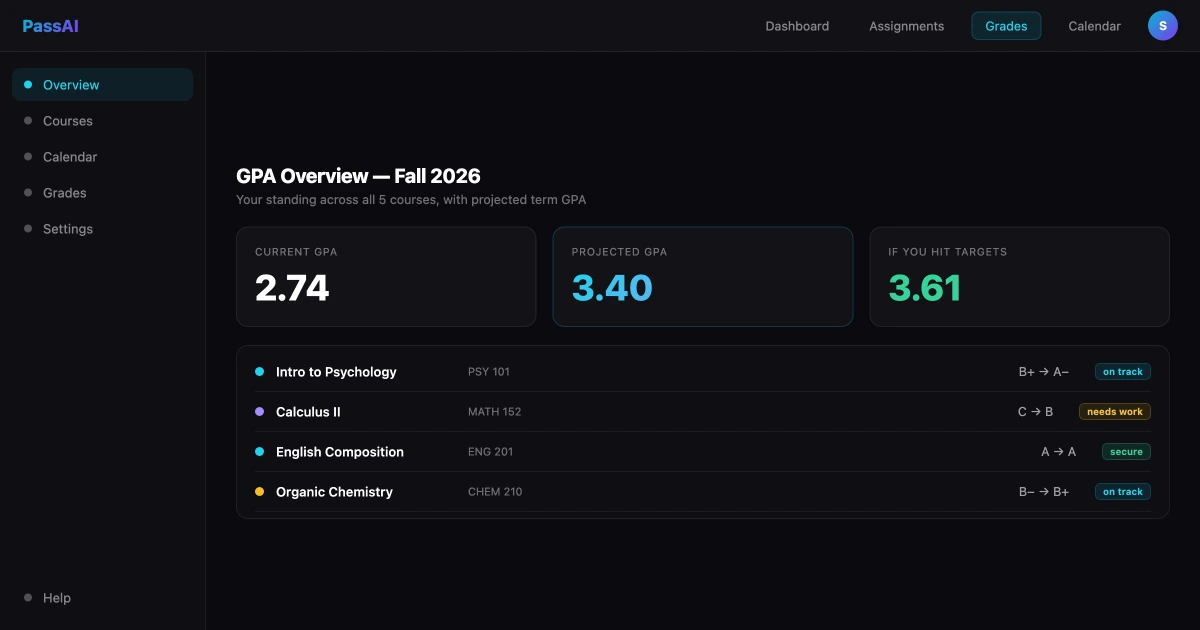This screenshot has width=1200, height=630.
Task: Open the Calculus II course row
Action: click(703, 412)
